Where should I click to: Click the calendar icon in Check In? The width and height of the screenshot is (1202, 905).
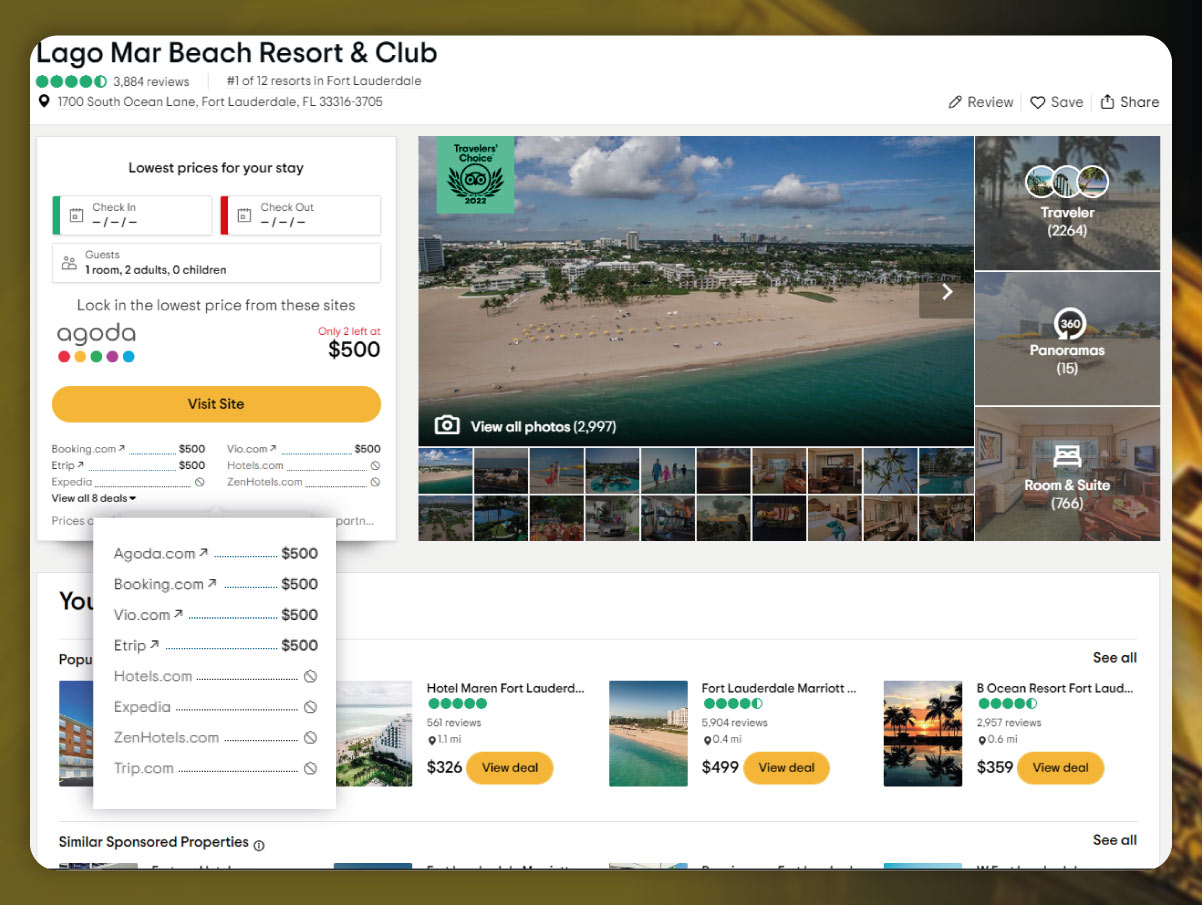coord(76,215)
